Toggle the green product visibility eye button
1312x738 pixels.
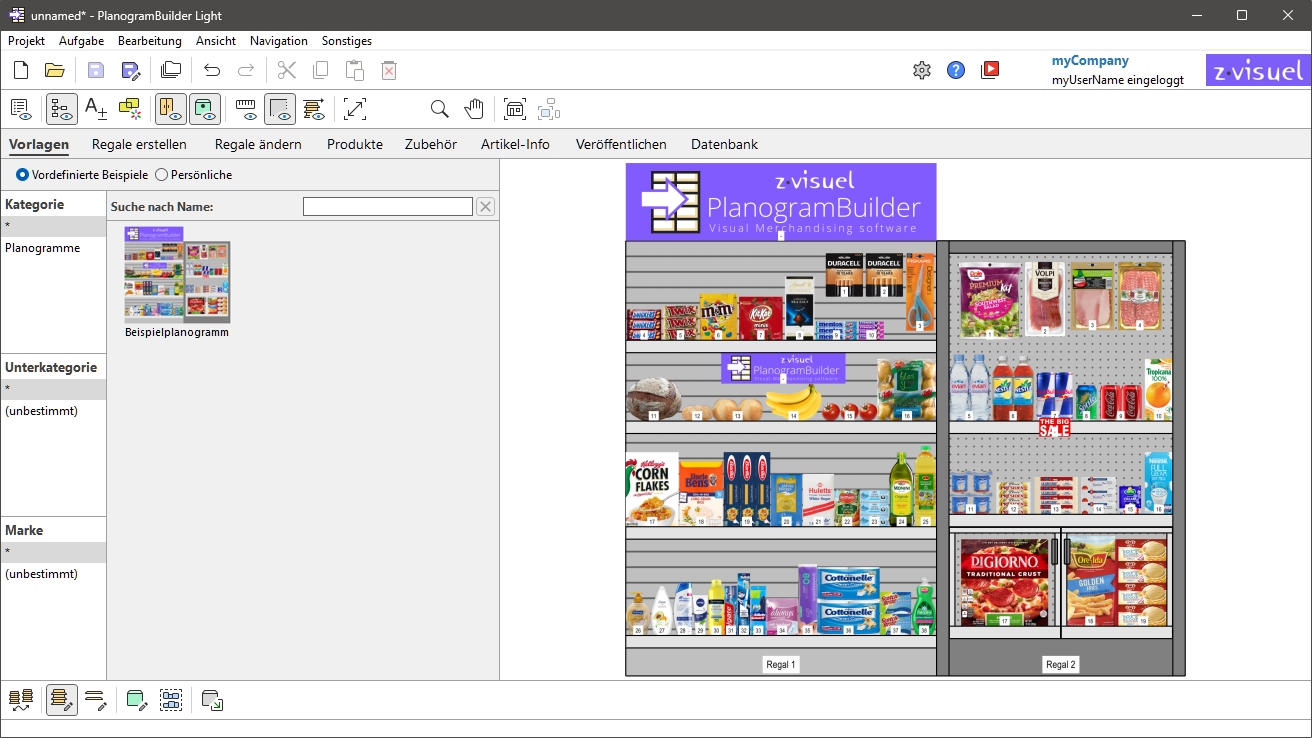tap(205, 108)
